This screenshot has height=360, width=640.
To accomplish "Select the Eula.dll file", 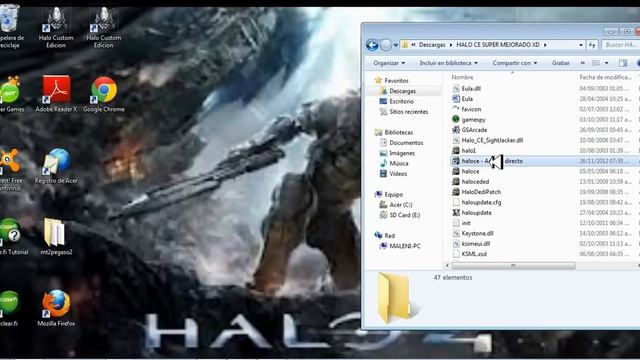I will pyautogui.click(x=471, y=89).
